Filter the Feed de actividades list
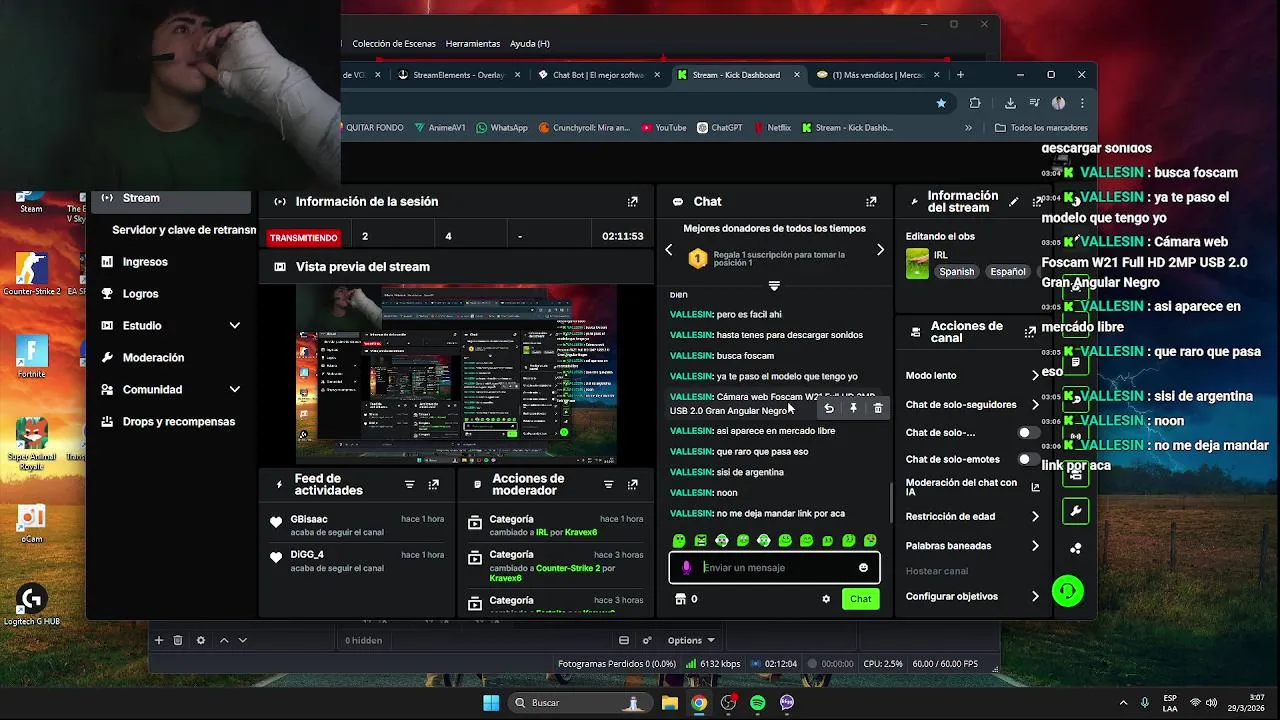1280x720 pixels. [x=409, y=484]
